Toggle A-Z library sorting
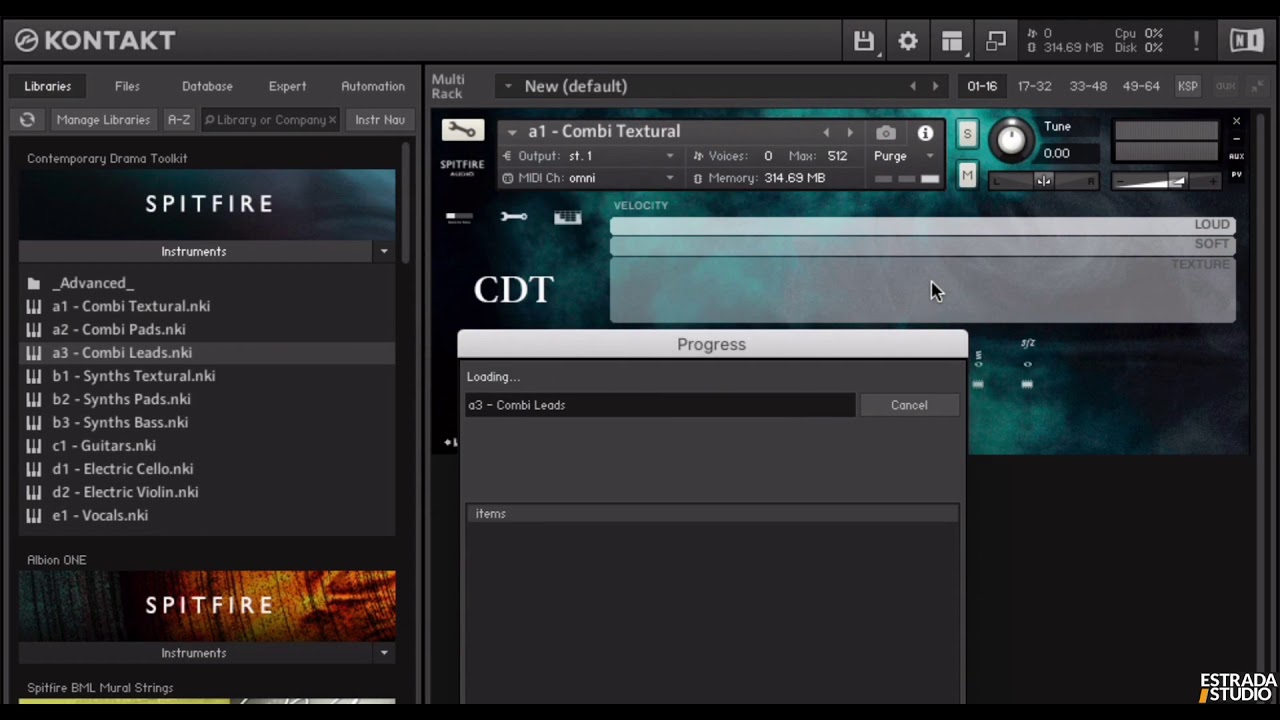The height and width of the screenshot is (720, 1280). 178,120
